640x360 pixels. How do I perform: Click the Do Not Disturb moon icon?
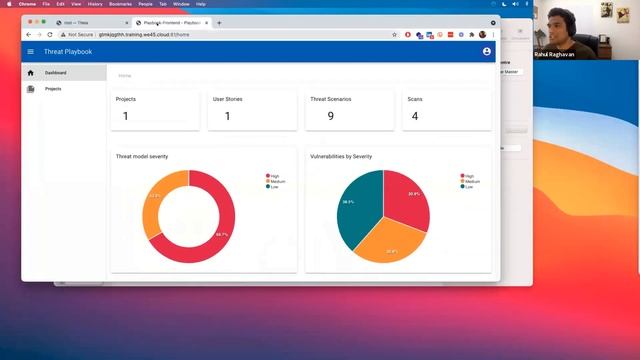504,4
